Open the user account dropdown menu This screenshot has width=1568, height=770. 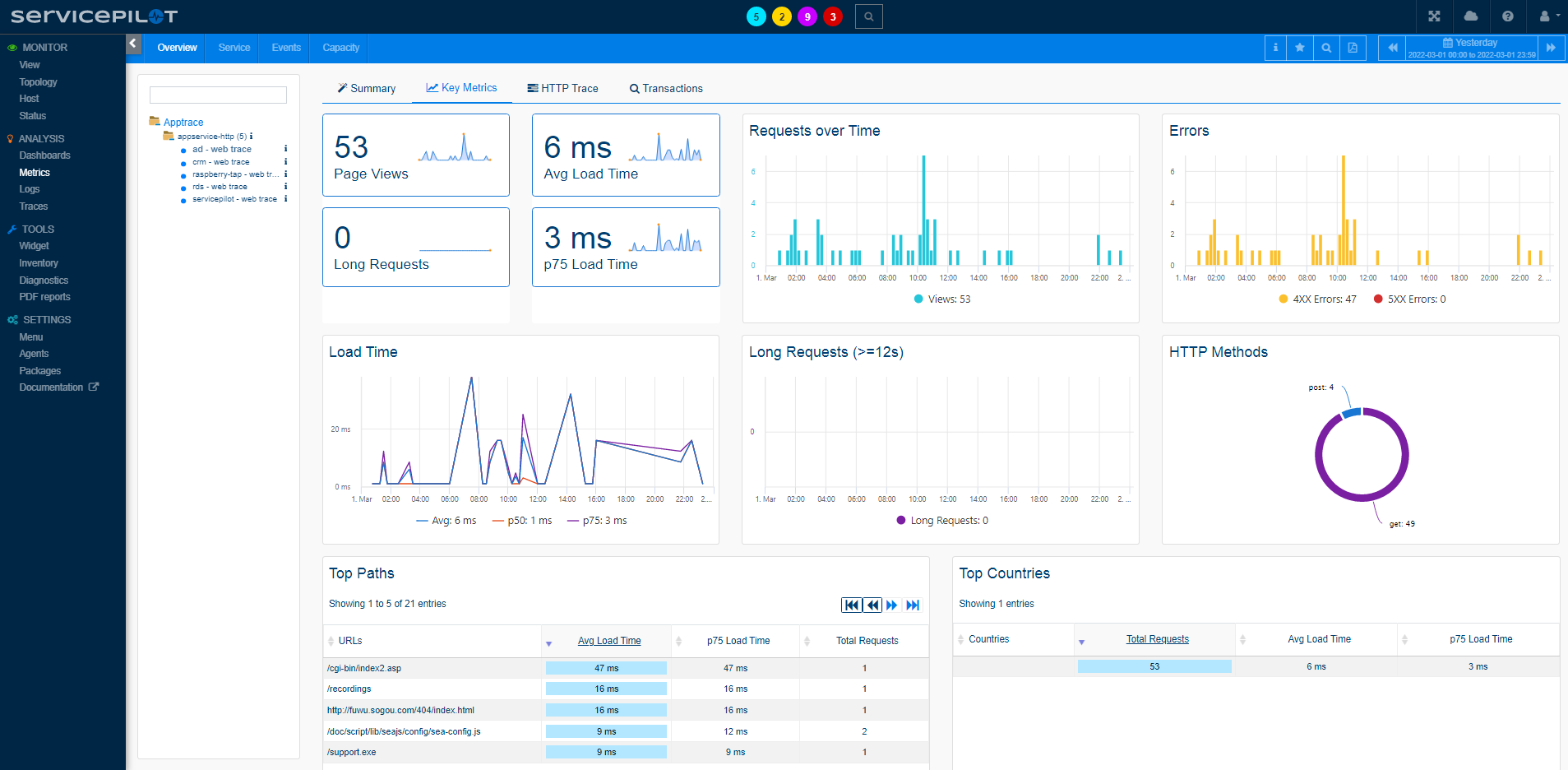tap(1548, 16)
